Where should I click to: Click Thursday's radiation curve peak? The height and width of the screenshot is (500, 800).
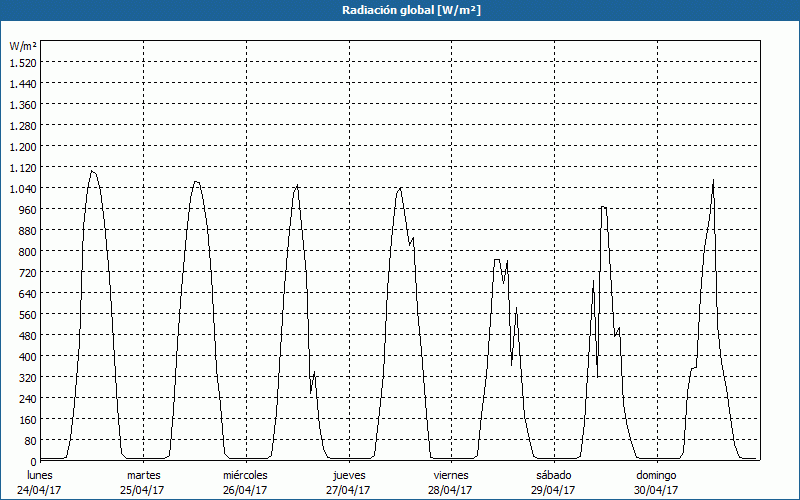click(401, 188)
